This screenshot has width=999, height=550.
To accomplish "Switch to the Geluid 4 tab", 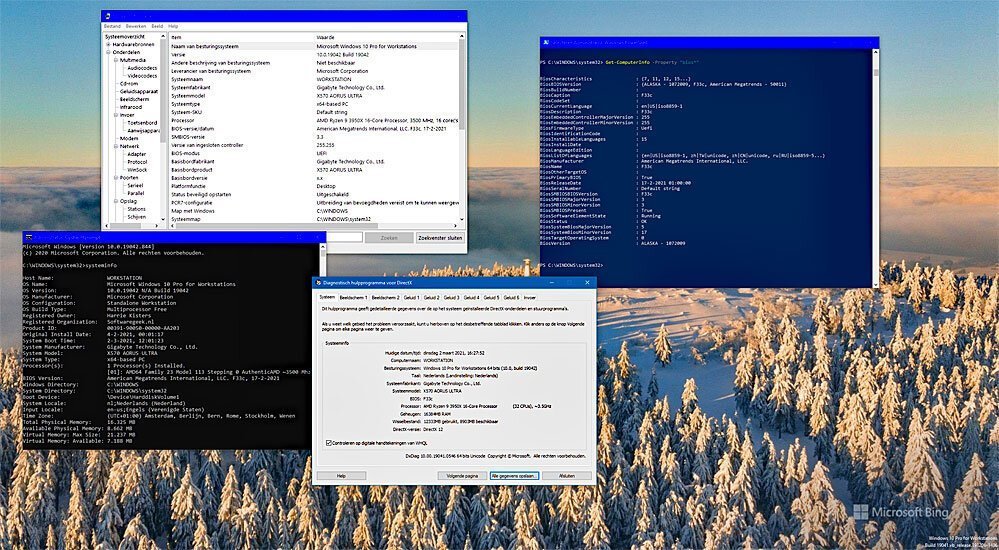I will pos(471,297).
